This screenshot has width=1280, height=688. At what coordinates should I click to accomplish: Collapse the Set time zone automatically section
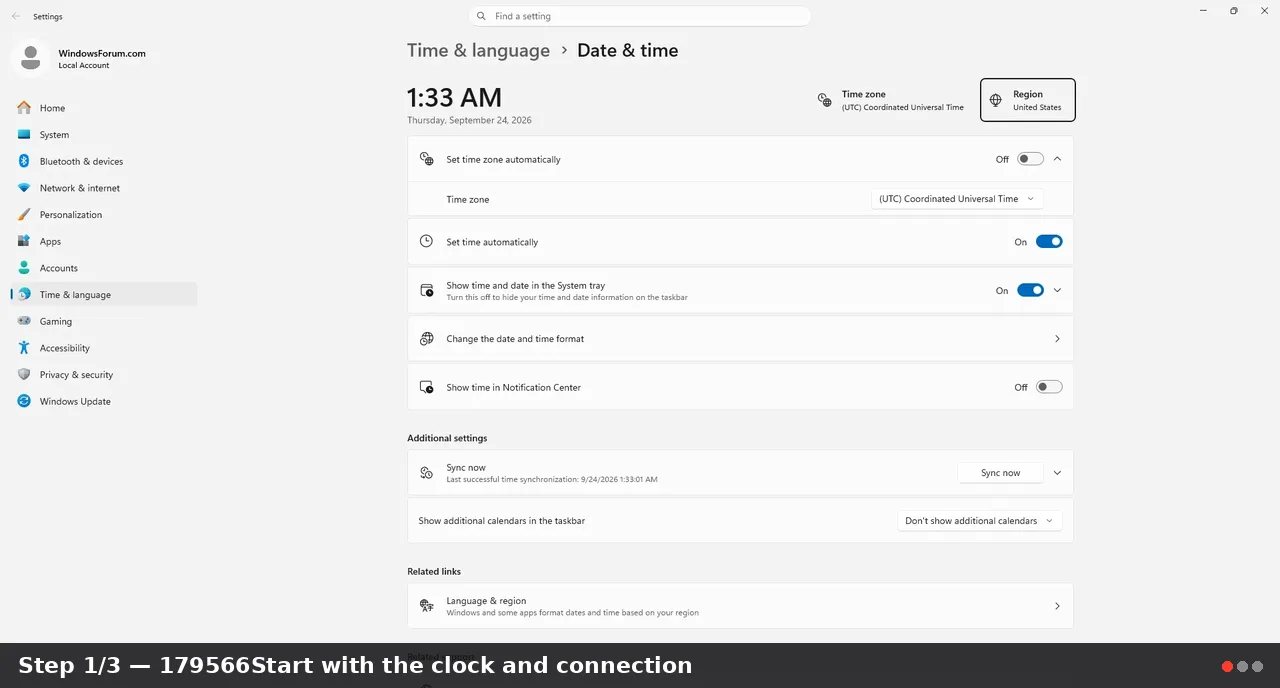click(1057, 159)
